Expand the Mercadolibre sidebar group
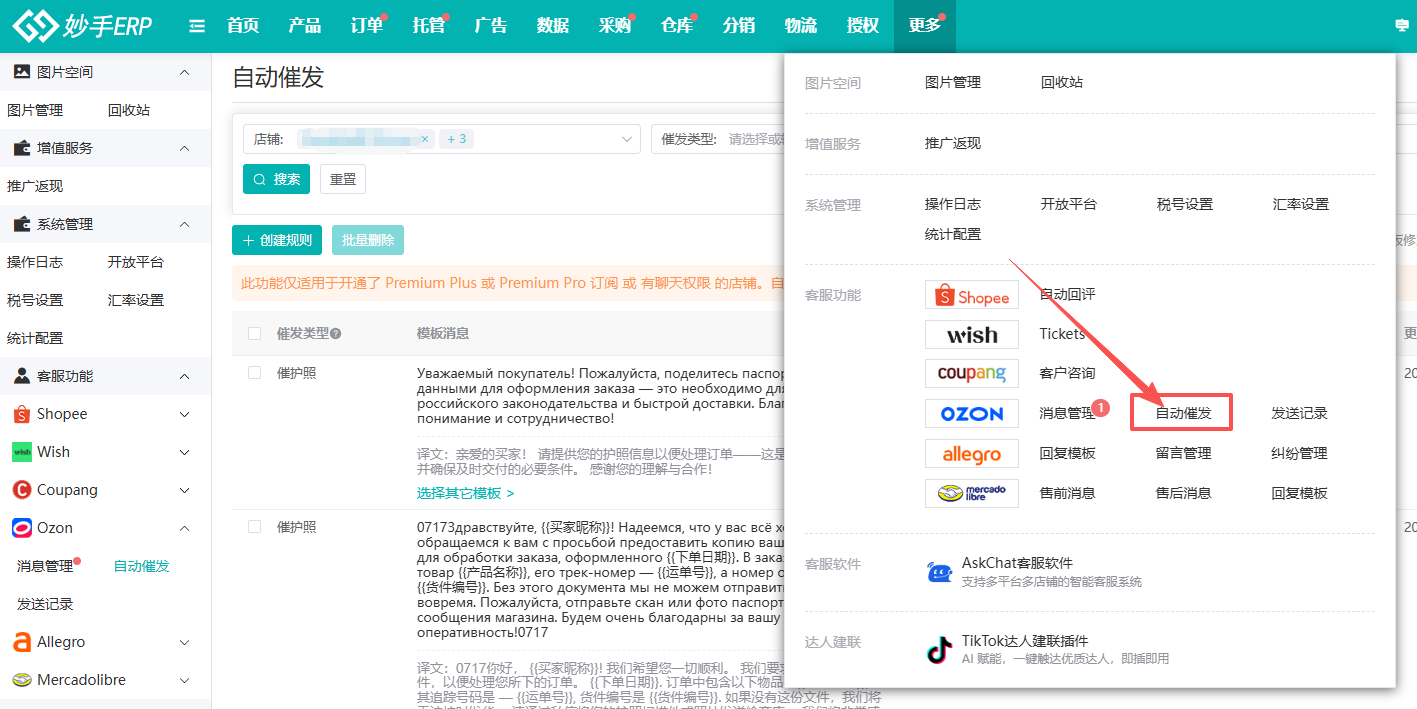This screenshot has width=1417, height=709. coord(184,680)
